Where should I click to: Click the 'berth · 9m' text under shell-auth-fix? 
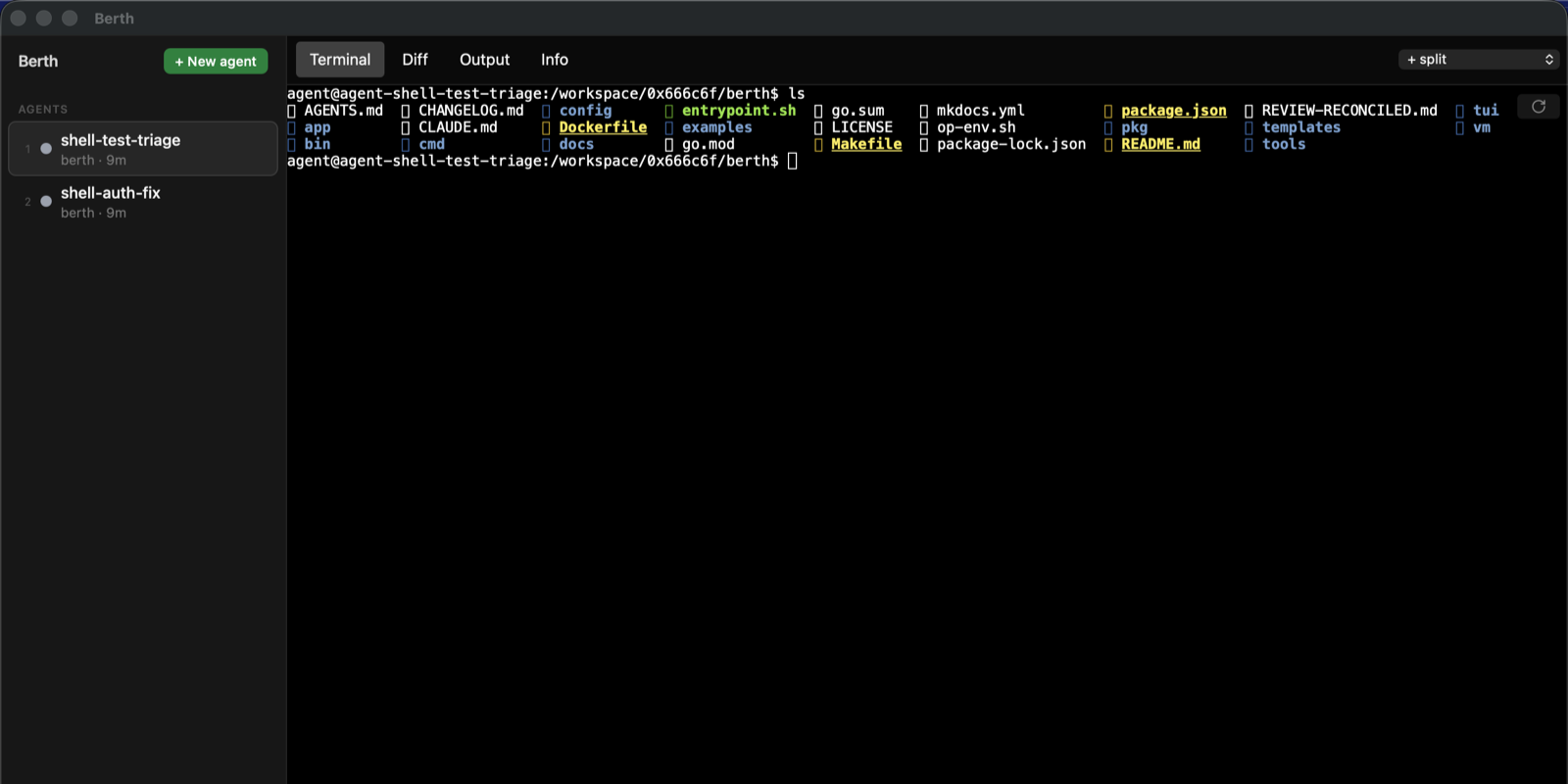coord(93,213)
